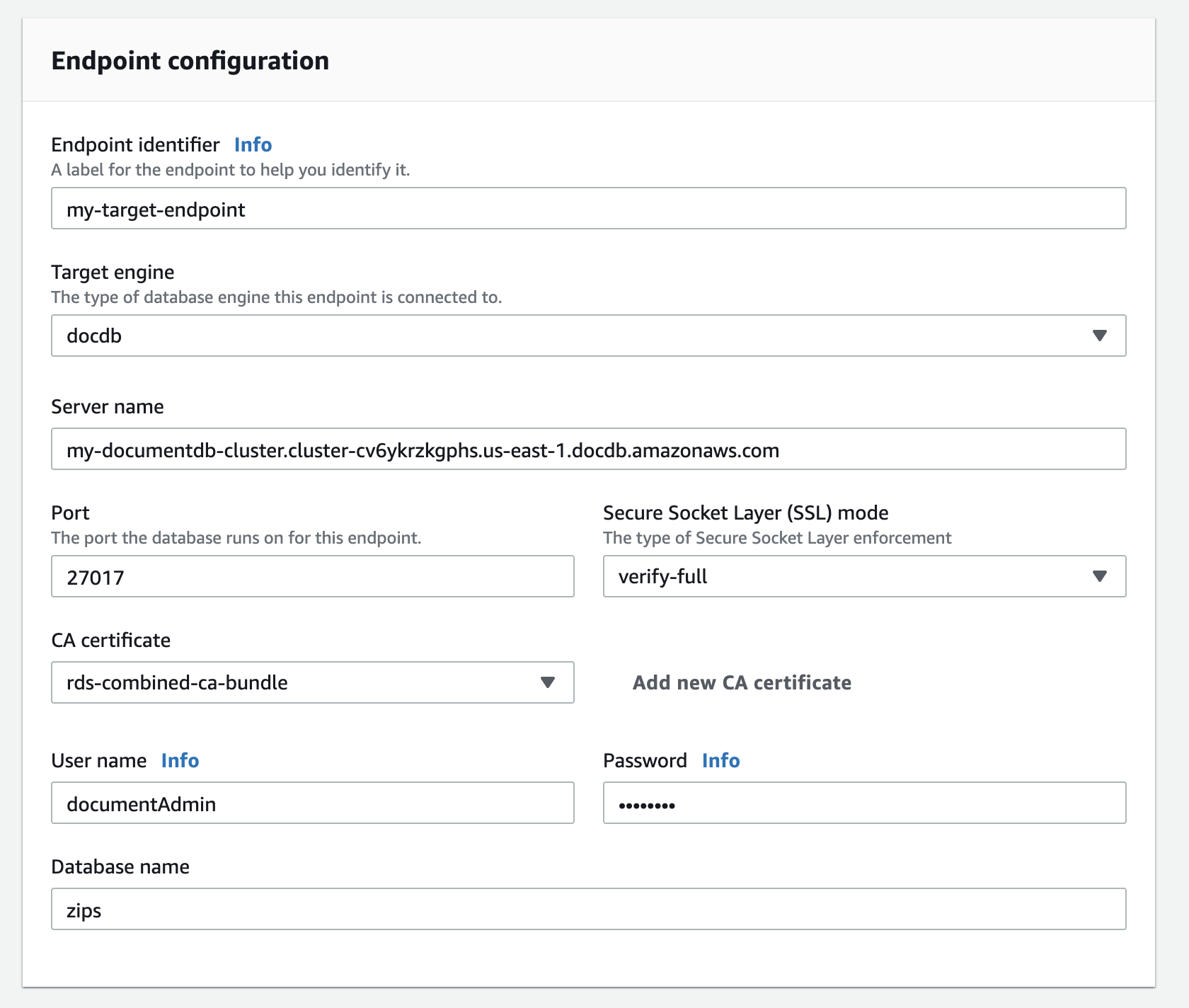Open the Info link next to Password
This screenshot has height=1008, width=1189.
720,760
